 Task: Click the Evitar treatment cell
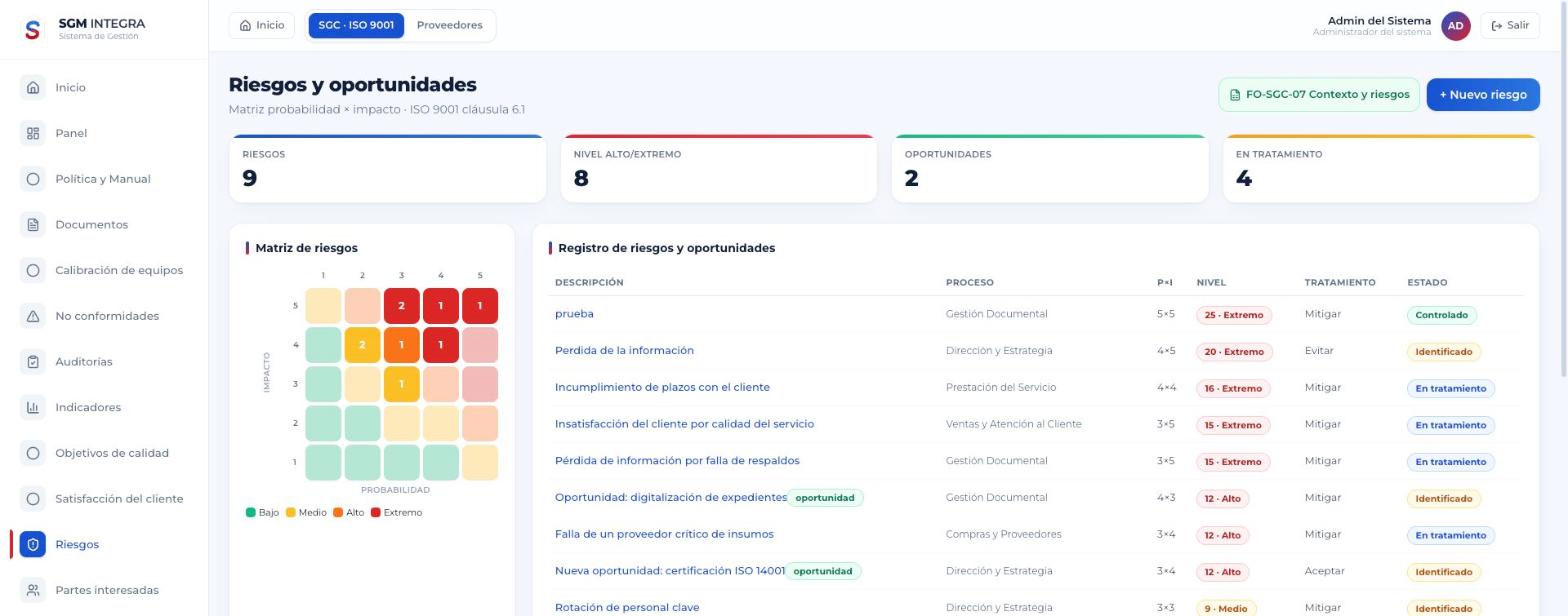(1319, 351)
